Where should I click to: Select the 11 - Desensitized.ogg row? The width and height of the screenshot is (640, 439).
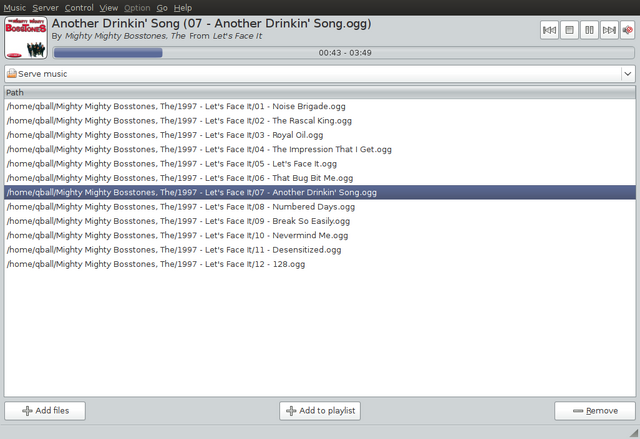pos(320,250)
